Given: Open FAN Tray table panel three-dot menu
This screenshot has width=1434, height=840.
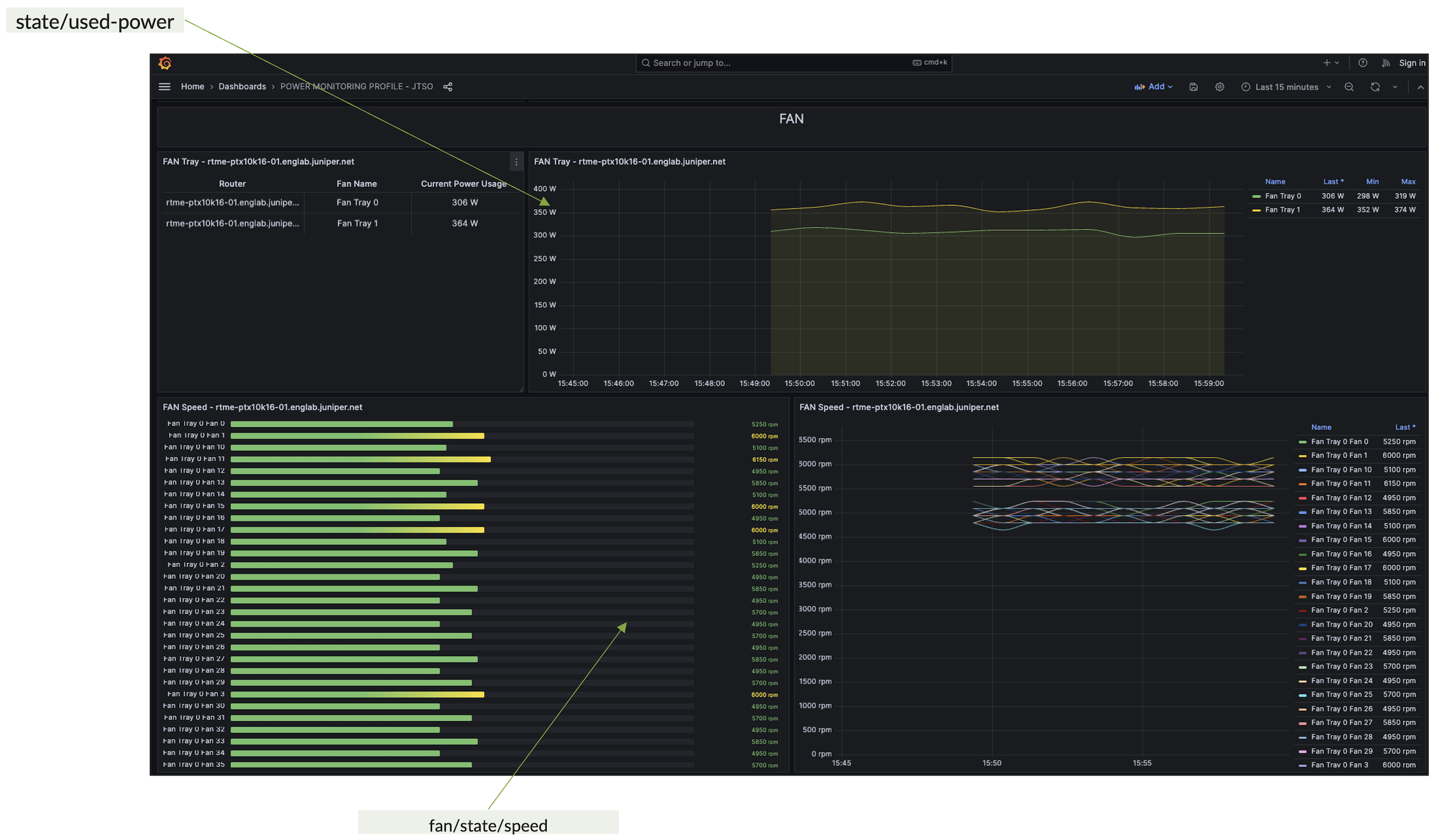Looking at the screenshot, I should [x=516, y=162].
